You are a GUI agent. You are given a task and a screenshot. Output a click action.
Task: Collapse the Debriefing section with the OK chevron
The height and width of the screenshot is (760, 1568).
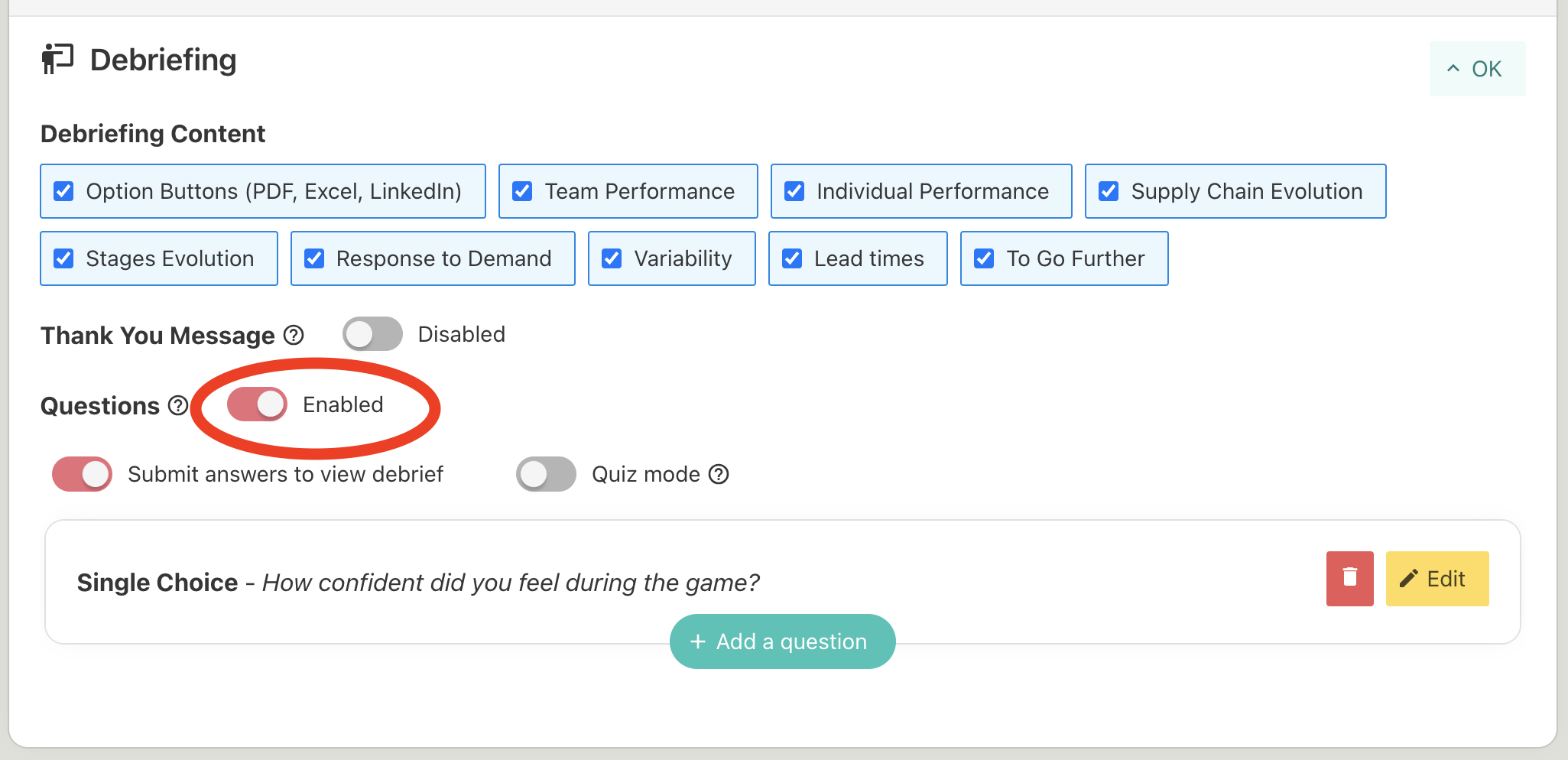click(1477, 69)
